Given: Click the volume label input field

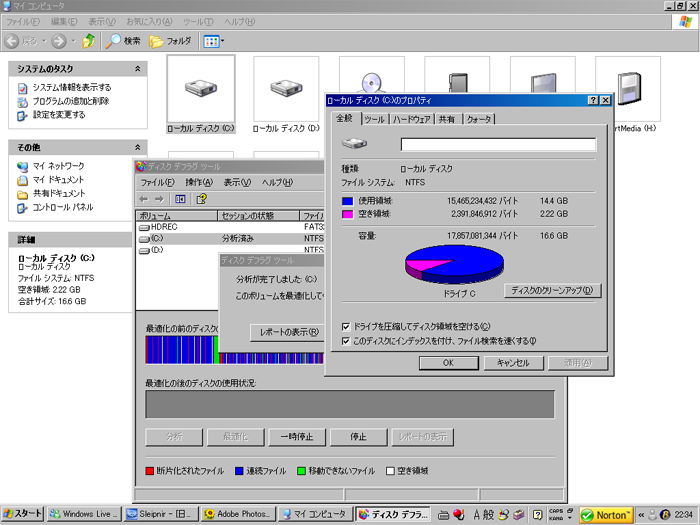Looking at the screenshot, I should [x=498, y=145].
